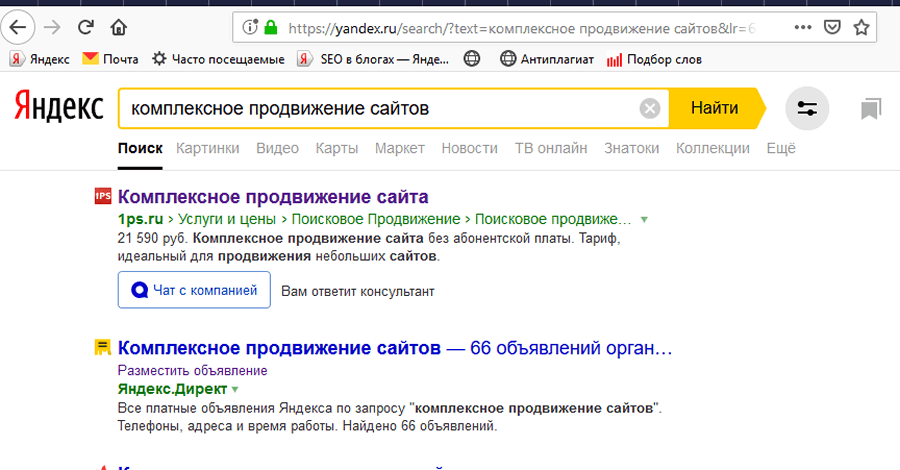The height and width of the screenshot is (470, 900).
Task: Click the browser address bar URL
Action: [521, 28]
